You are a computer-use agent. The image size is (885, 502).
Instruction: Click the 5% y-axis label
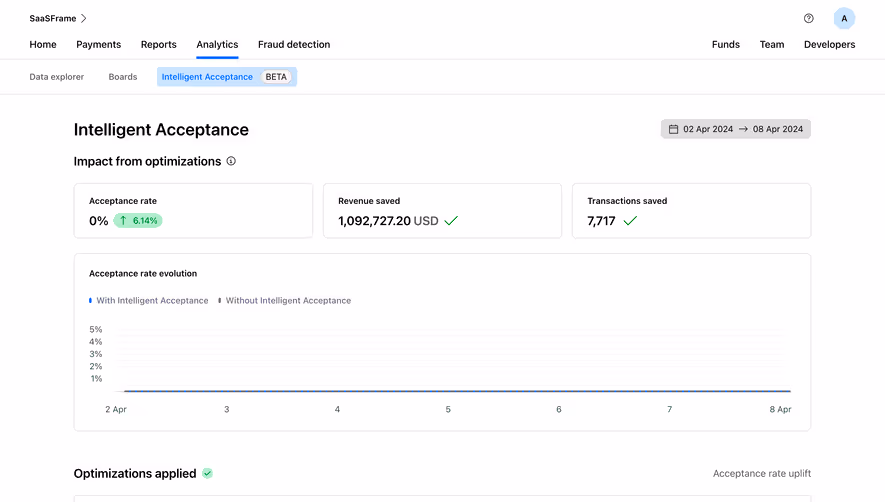[95, 329]
